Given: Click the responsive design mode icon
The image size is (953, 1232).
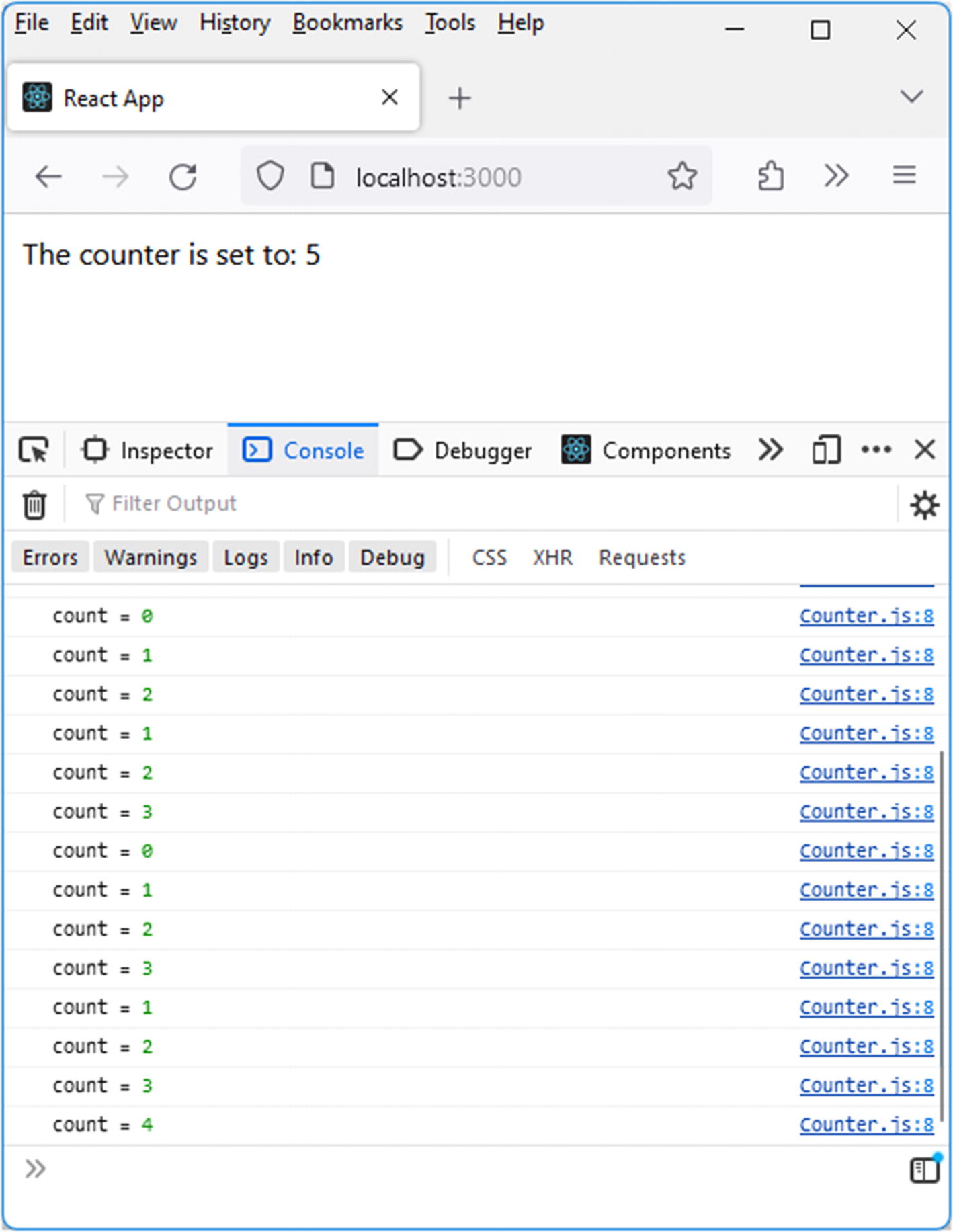Looking at the screenshot, I should pos(826,450).
